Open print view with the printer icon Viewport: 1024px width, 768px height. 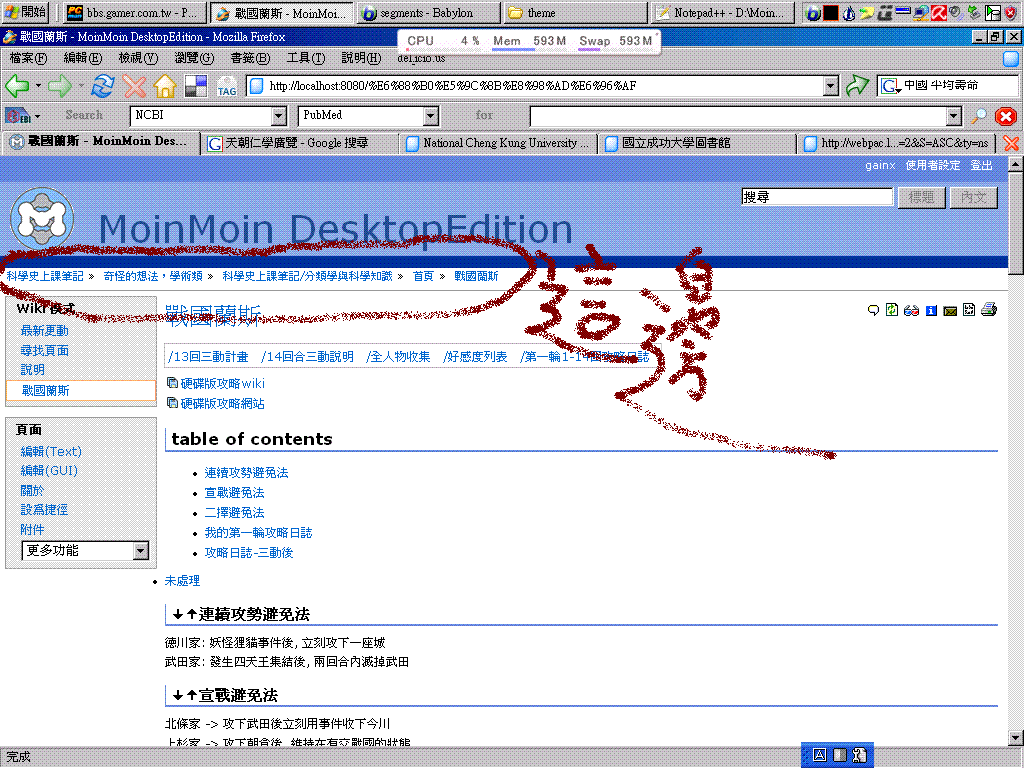[989, 309]
